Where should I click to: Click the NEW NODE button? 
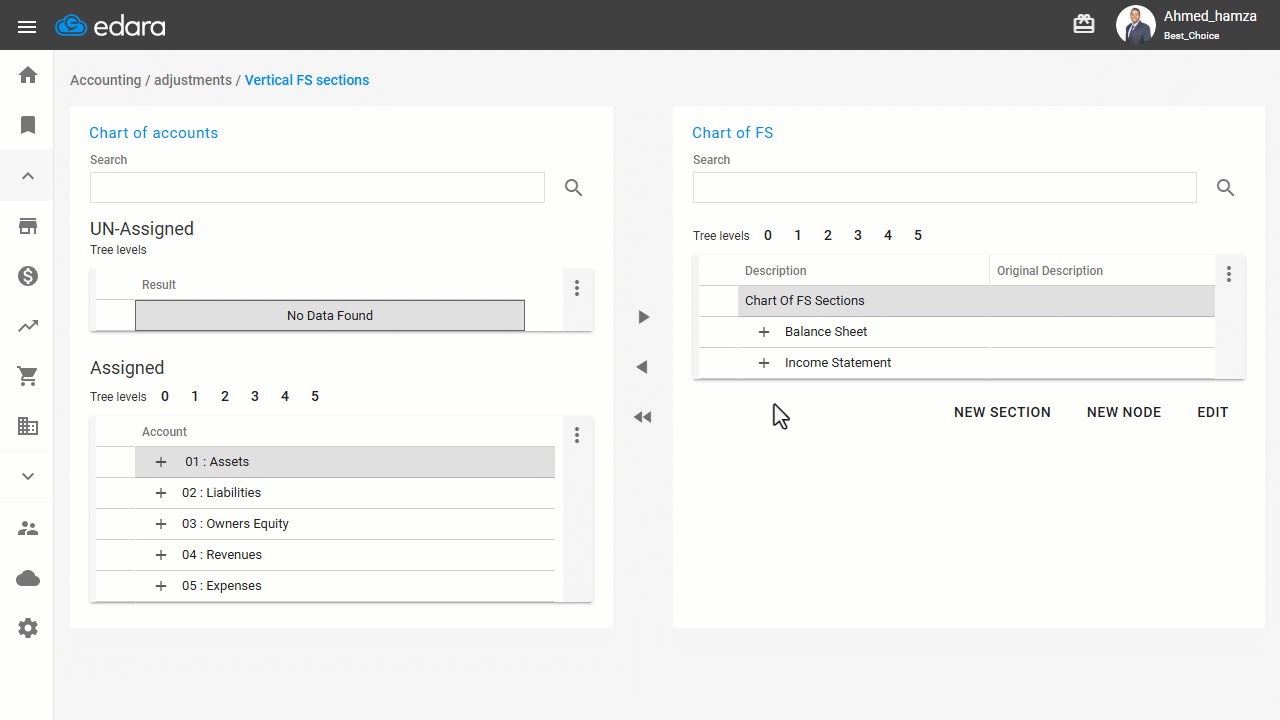[x=1124, y=412]
